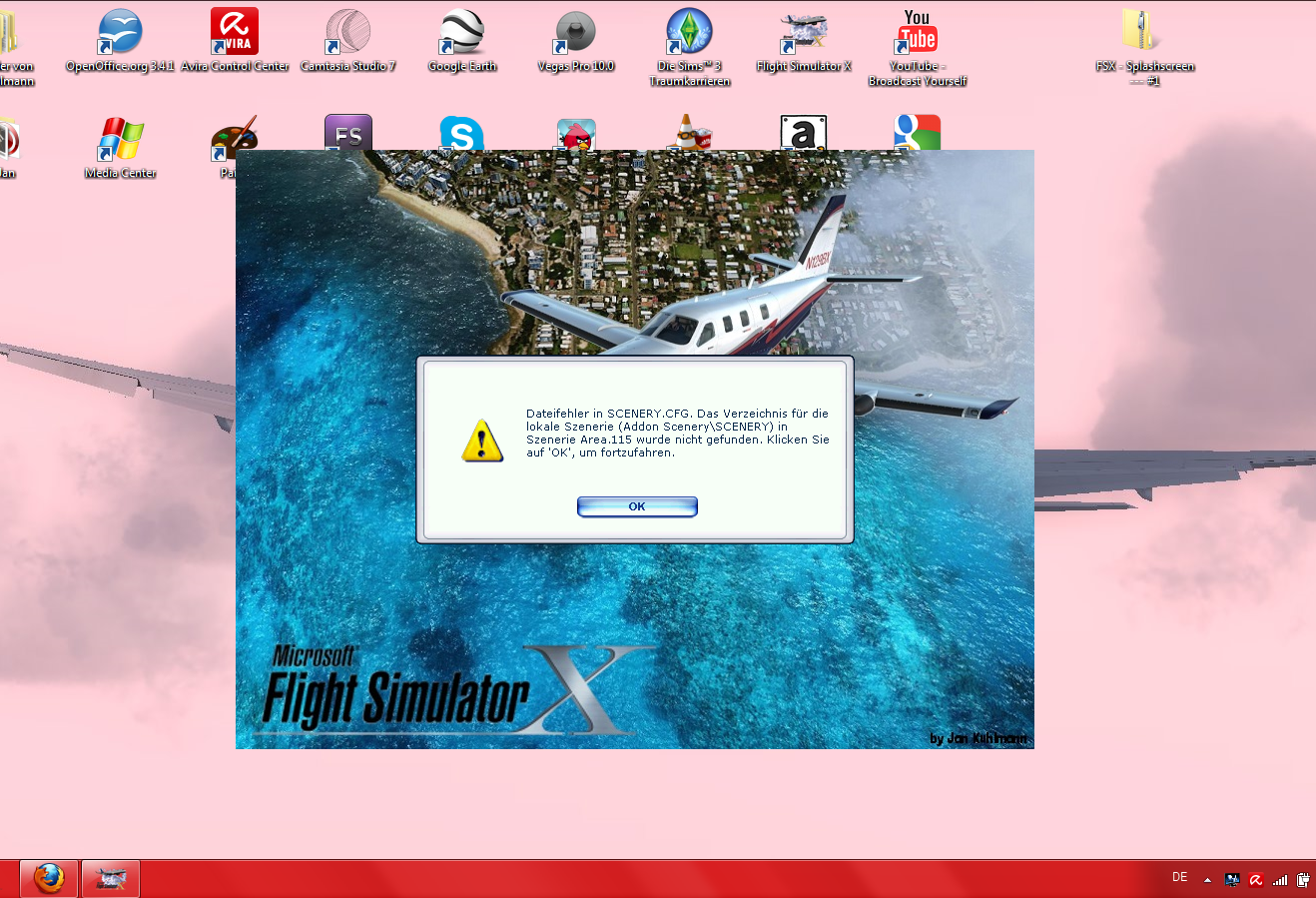
Task: Click the battery power plug tray icon
Action: [x=1303, y=880]
